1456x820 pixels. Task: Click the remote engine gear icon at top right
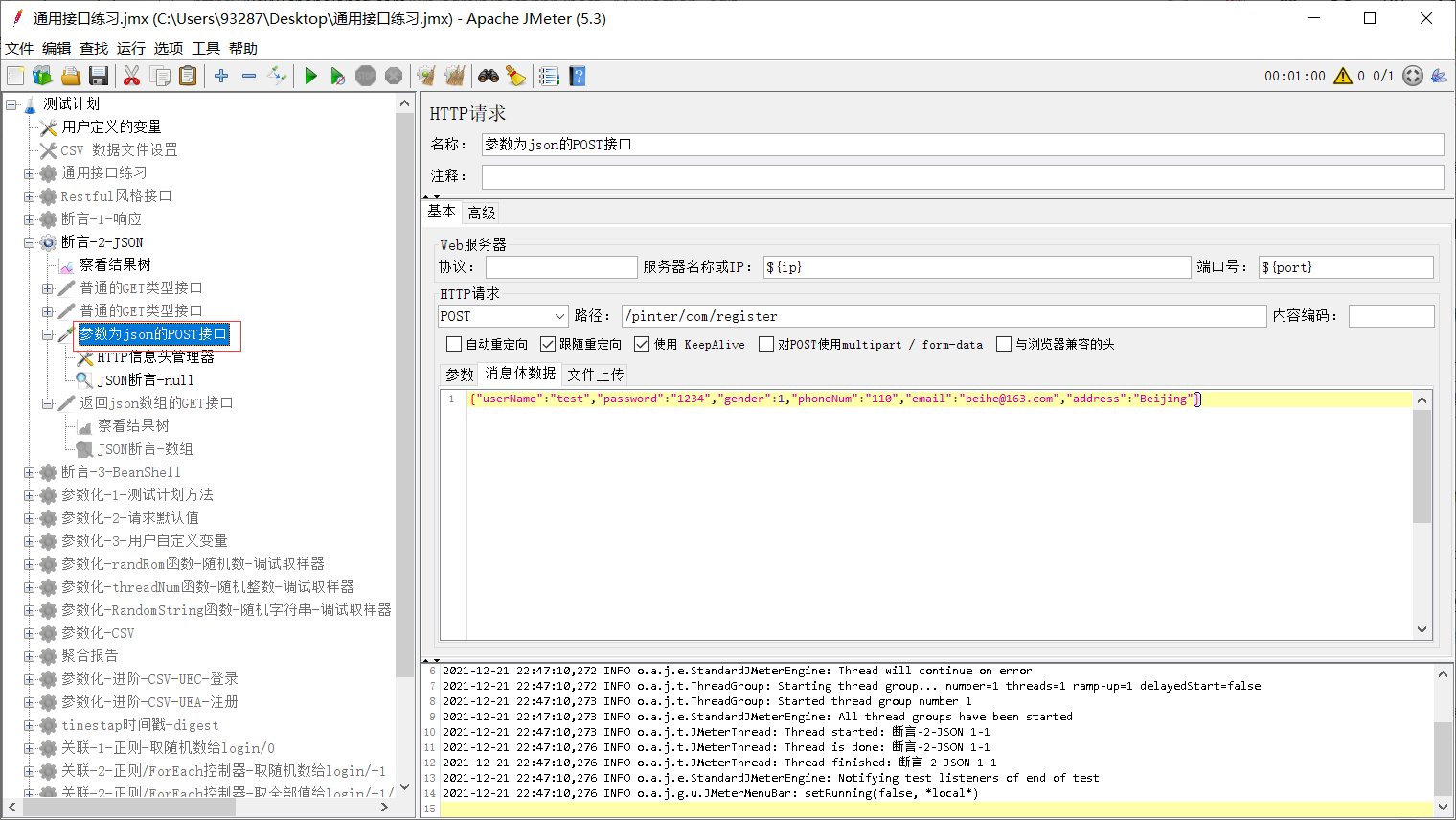[x=1413, y=76]
